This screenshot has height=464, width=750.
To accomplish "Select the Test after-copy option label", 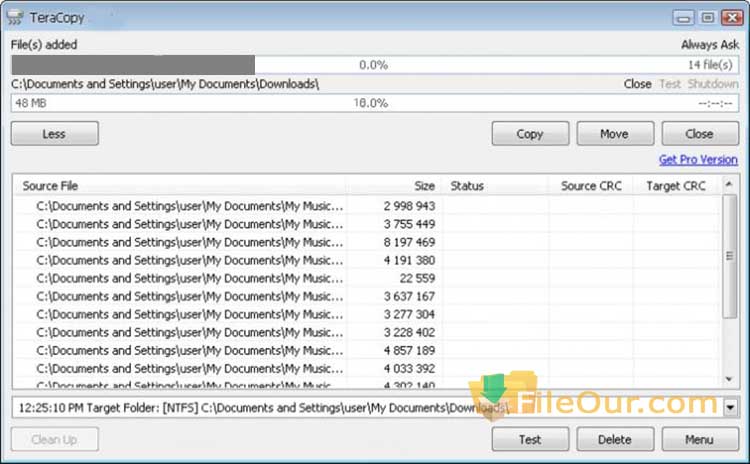I will coord(670,84).
